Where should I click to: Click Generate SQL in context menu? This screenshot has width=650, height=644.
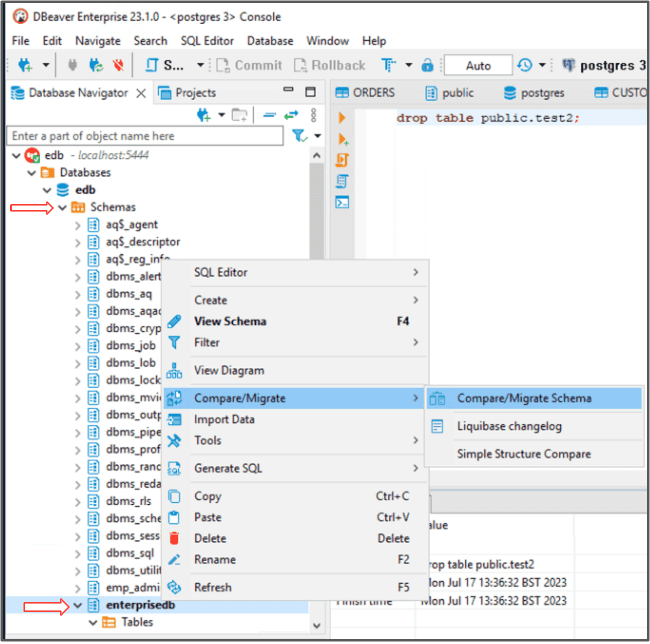229,468
